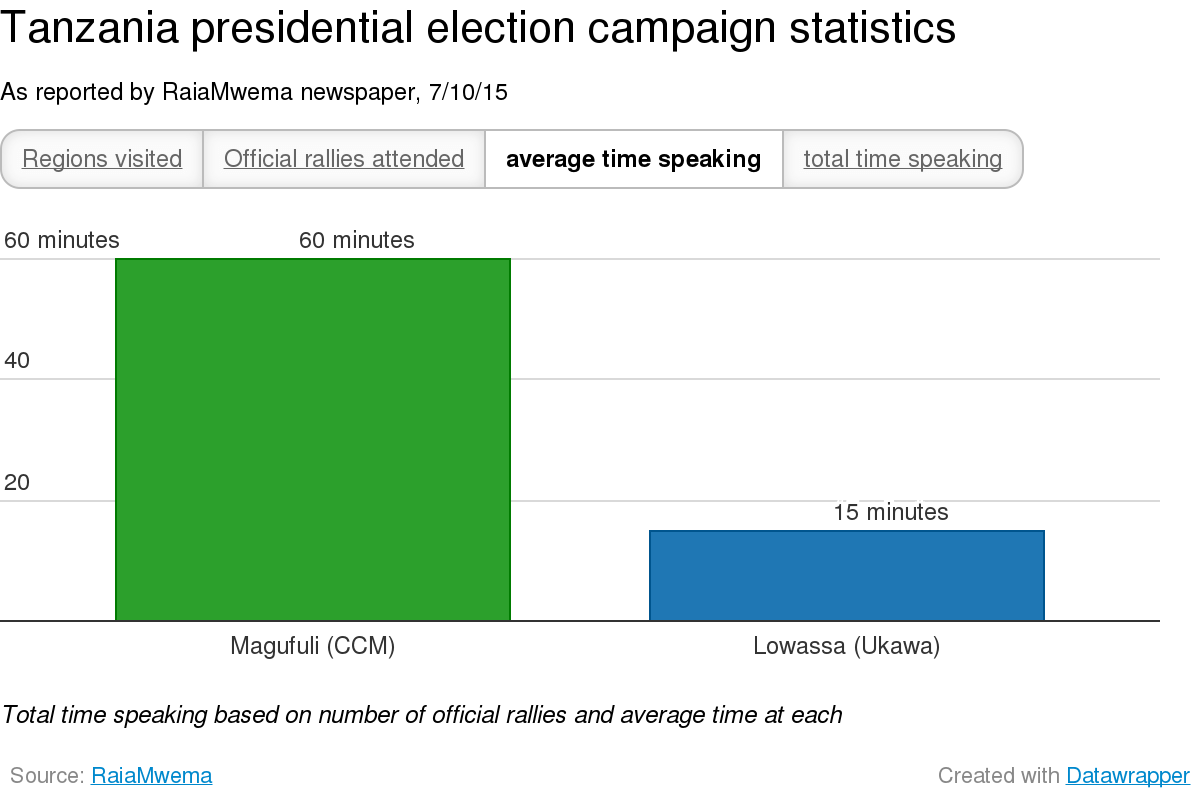Screen dimensions: 1200x800
Task: Click the gray 'Source:' text
Action: [47, 775]
